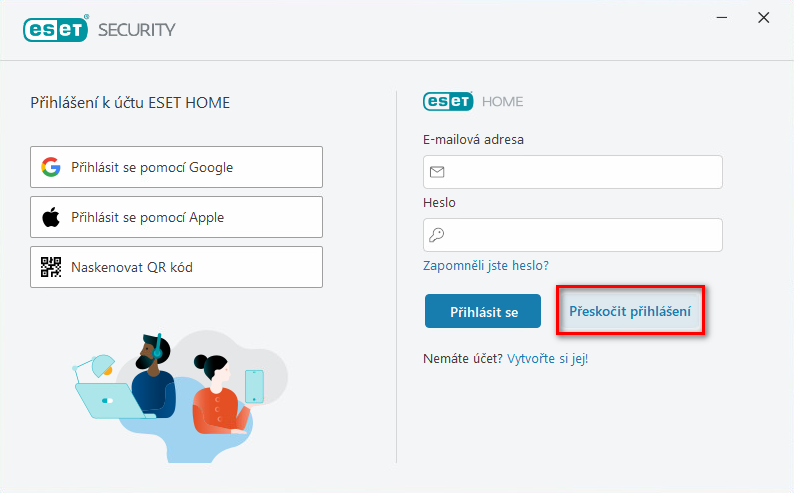Choose "Přihlásit se pomocí Google" text
Screen dimensions: 794x493
pyautogui.click(x=152, y=167)
